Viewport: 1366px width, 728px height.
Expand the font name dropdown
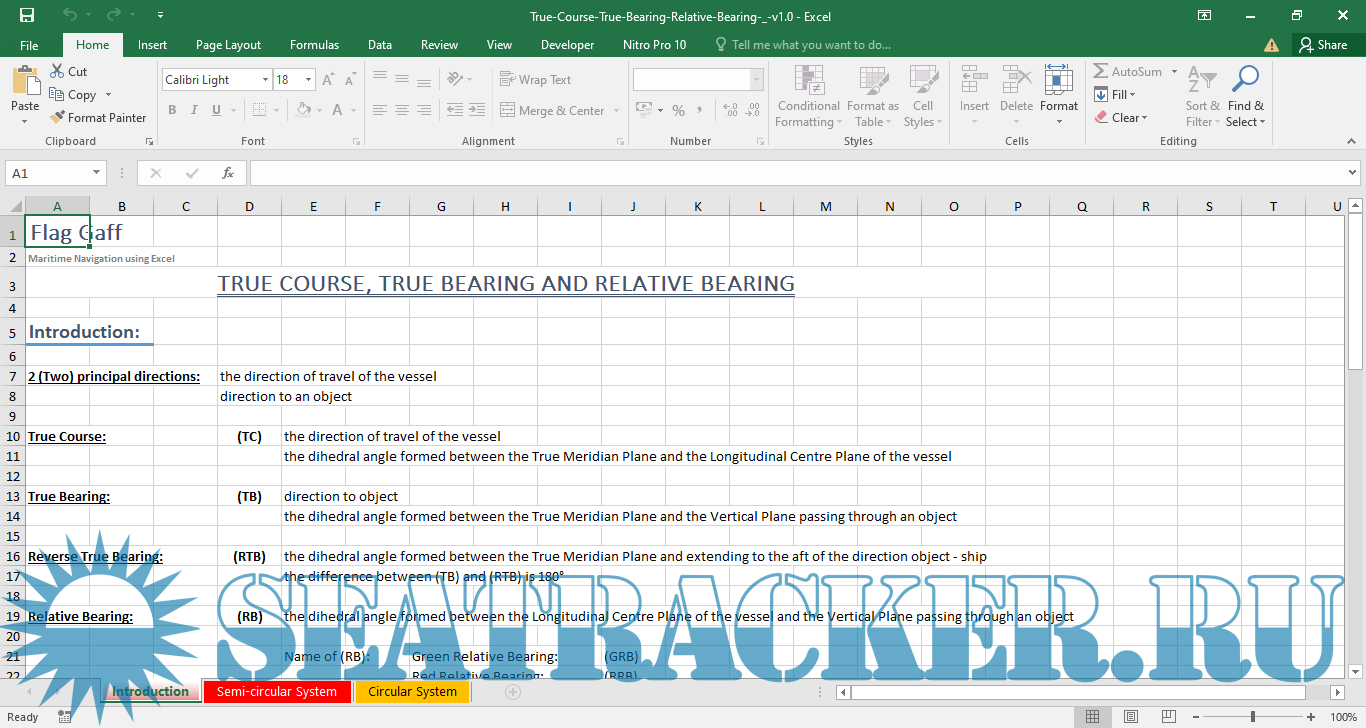[x=265, y=80]
